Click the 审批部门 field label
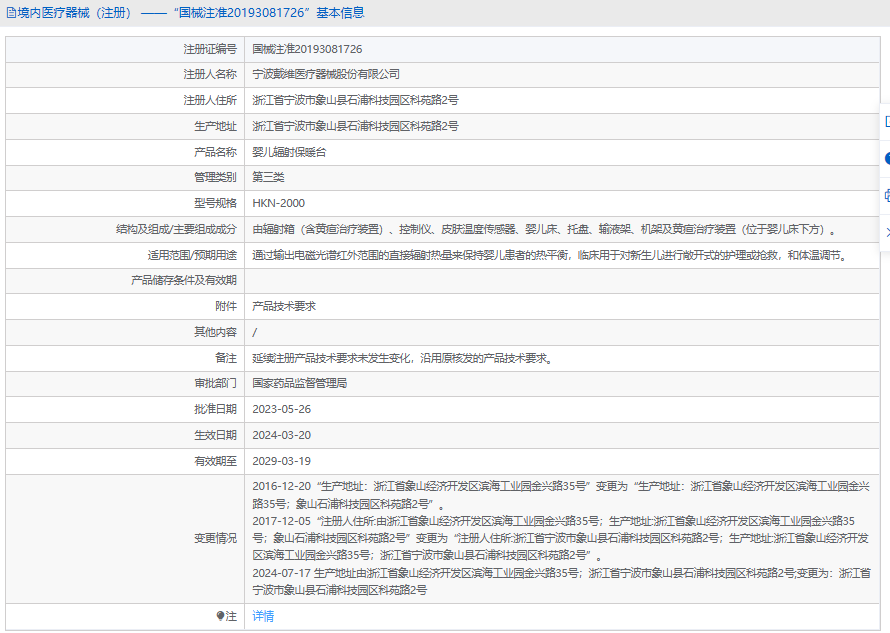Image resolution: width=890 pixels, height=633 pixels. [x=215, y=383]
